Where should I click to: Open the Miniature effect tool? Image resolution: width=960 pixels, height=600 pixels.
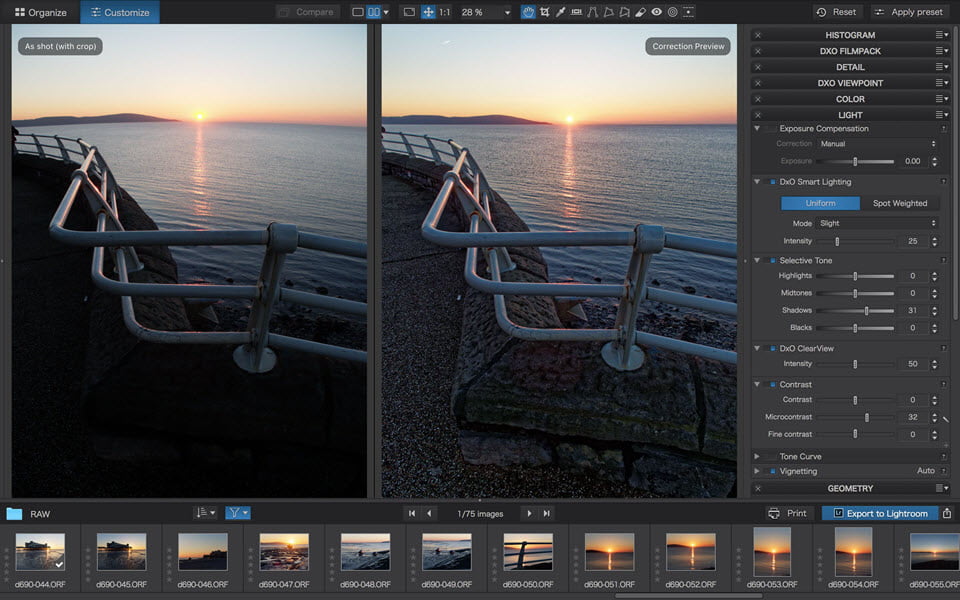pyautogui.click(x=672, y=12)
